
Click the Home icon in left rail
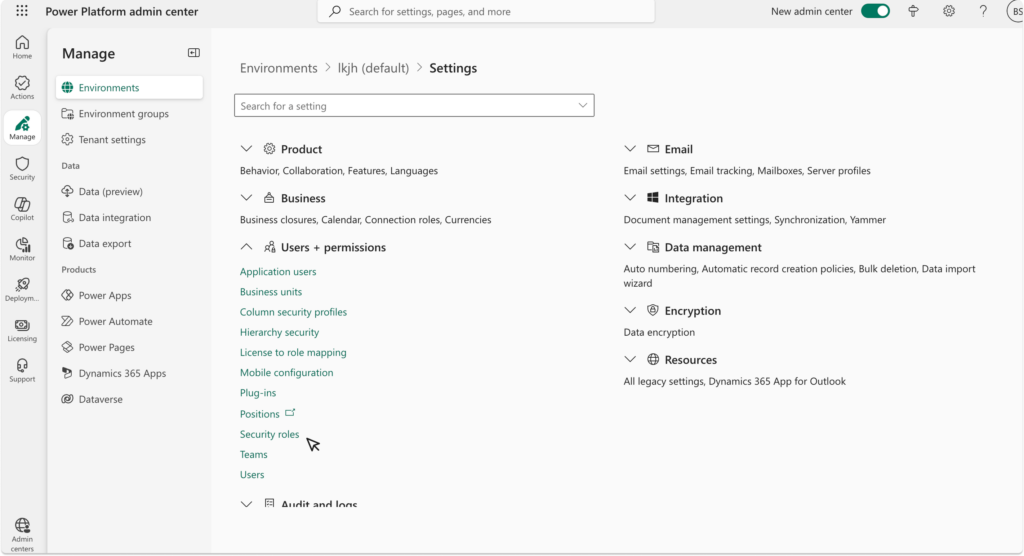click(22, 47)
